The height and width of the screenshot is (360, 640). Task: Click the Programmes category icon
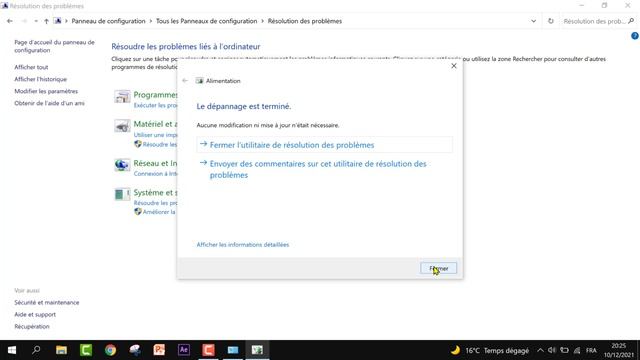pyautogui.click(x=122, y=97)
